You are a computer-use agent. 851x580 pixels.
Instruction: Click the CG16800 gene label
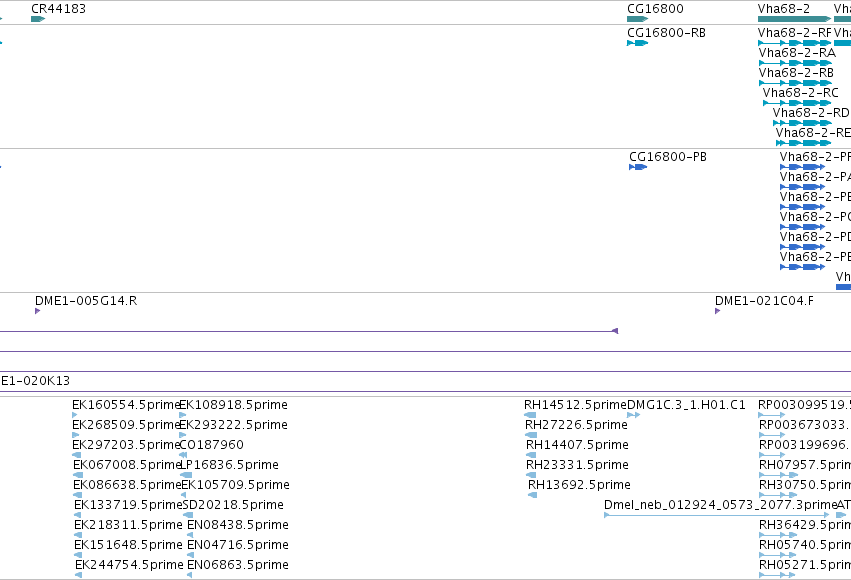coord(655,9)
